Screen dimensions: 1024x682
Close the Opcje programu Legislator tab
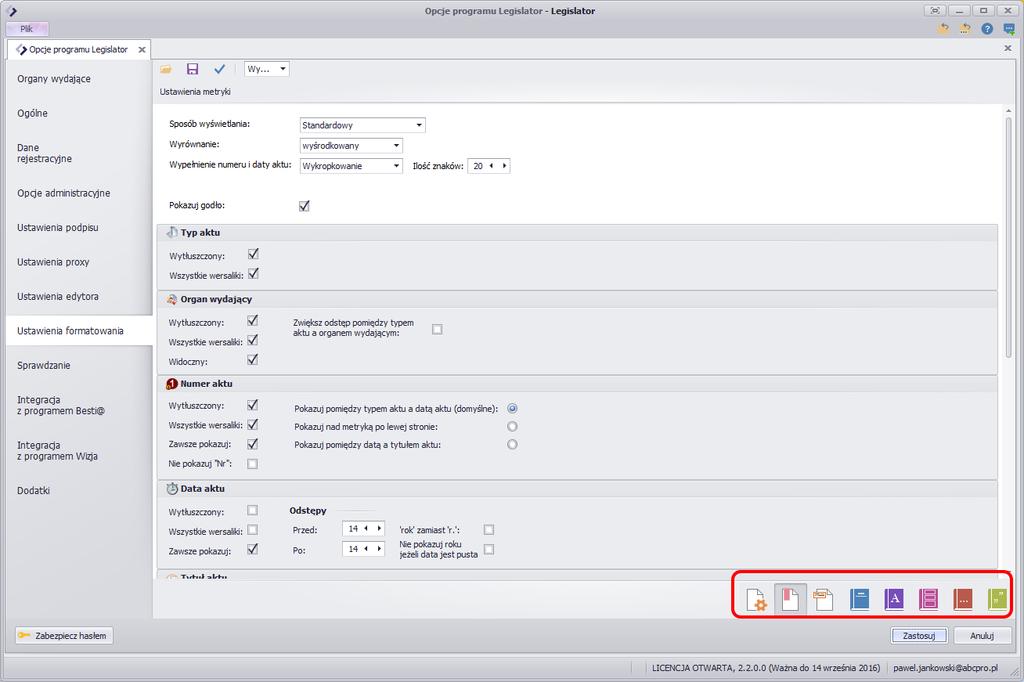142,50
